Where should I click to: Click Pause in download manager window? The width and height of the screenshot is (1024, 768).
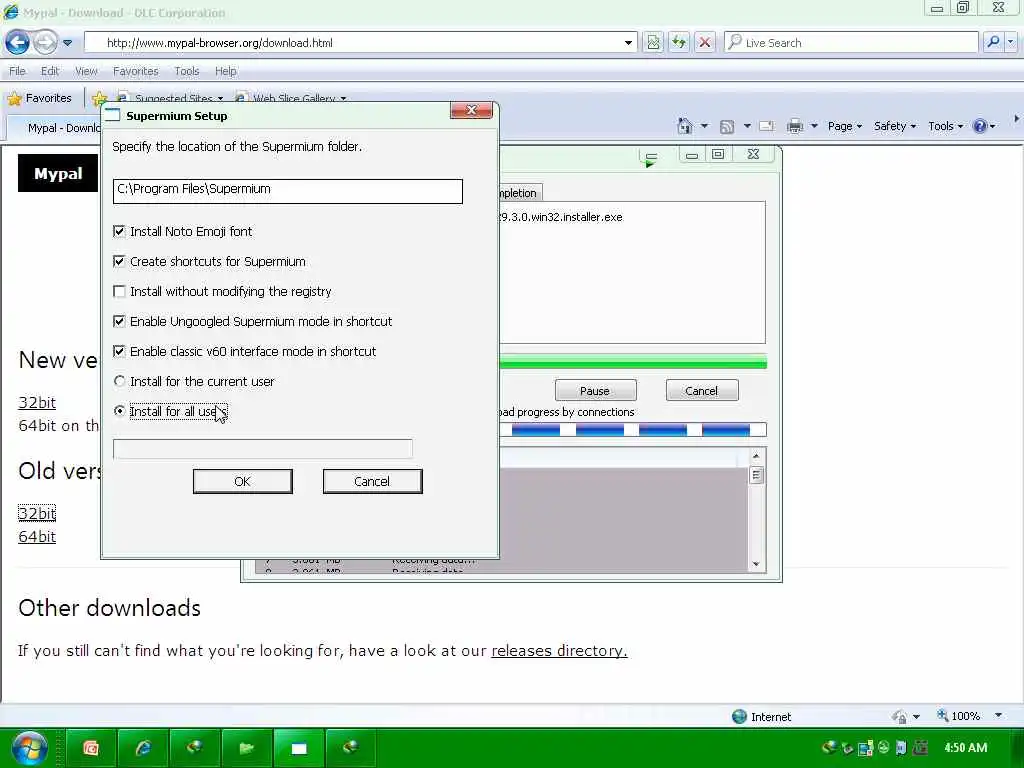[595, 391]
